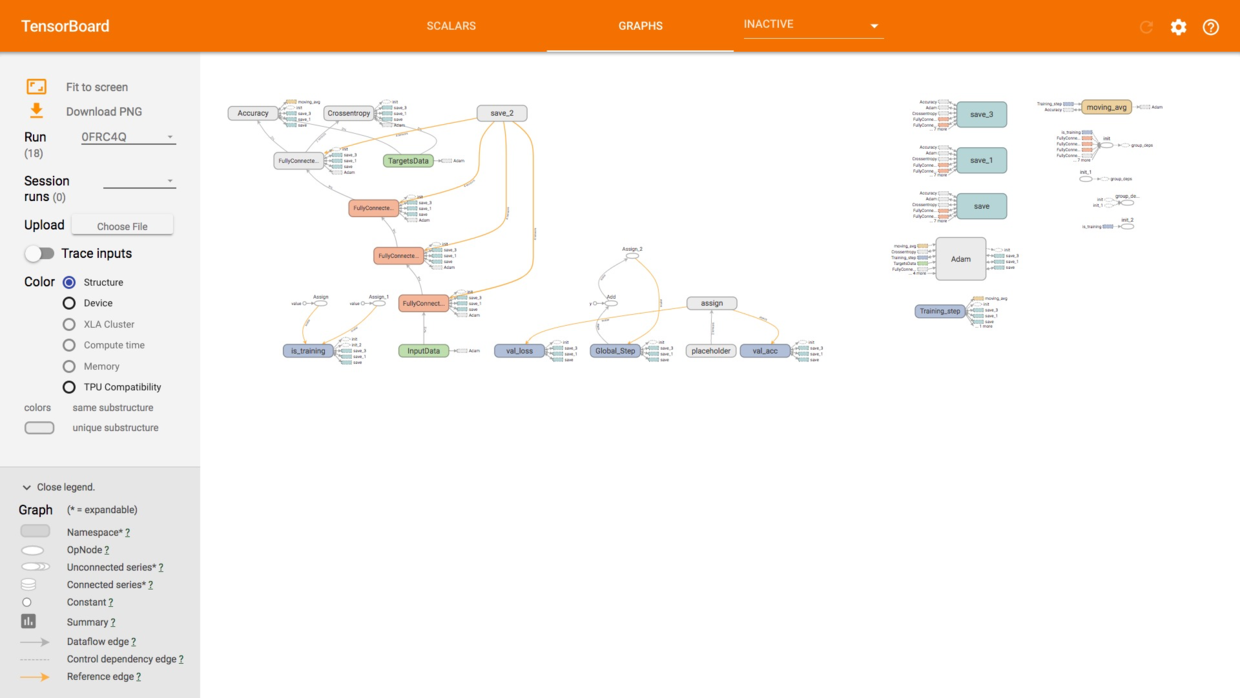Select the Adam node in graph
1240x698 pixels.
click(960, 259)
